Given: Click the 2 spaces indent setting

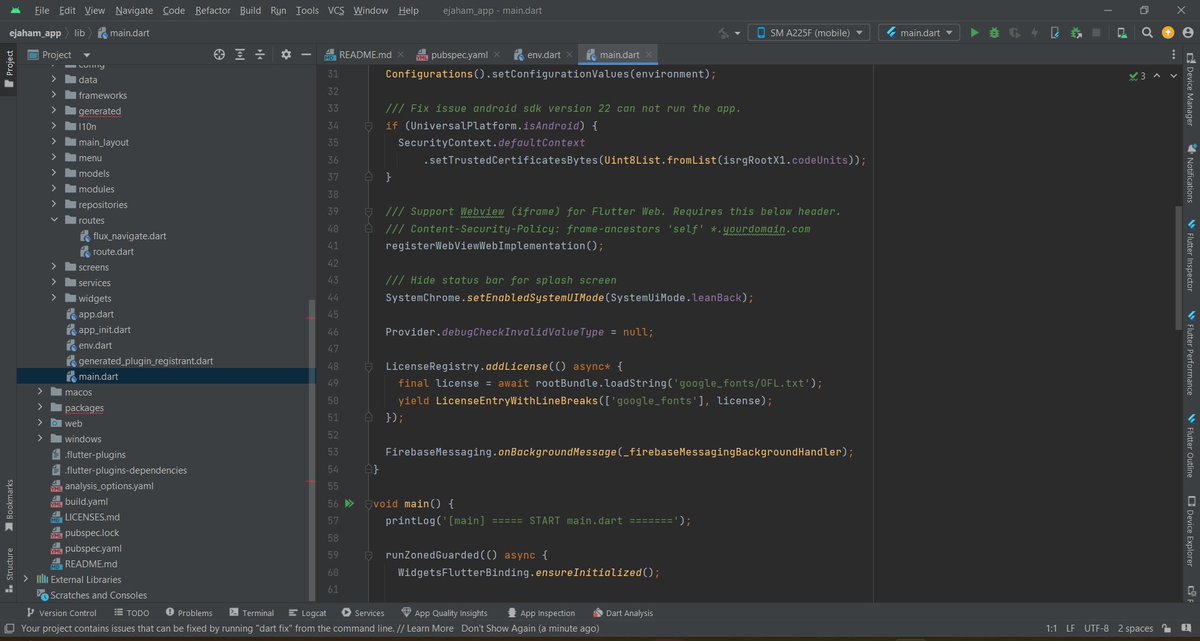Looking at the screenshot, I should click(x=1137, y=629).
